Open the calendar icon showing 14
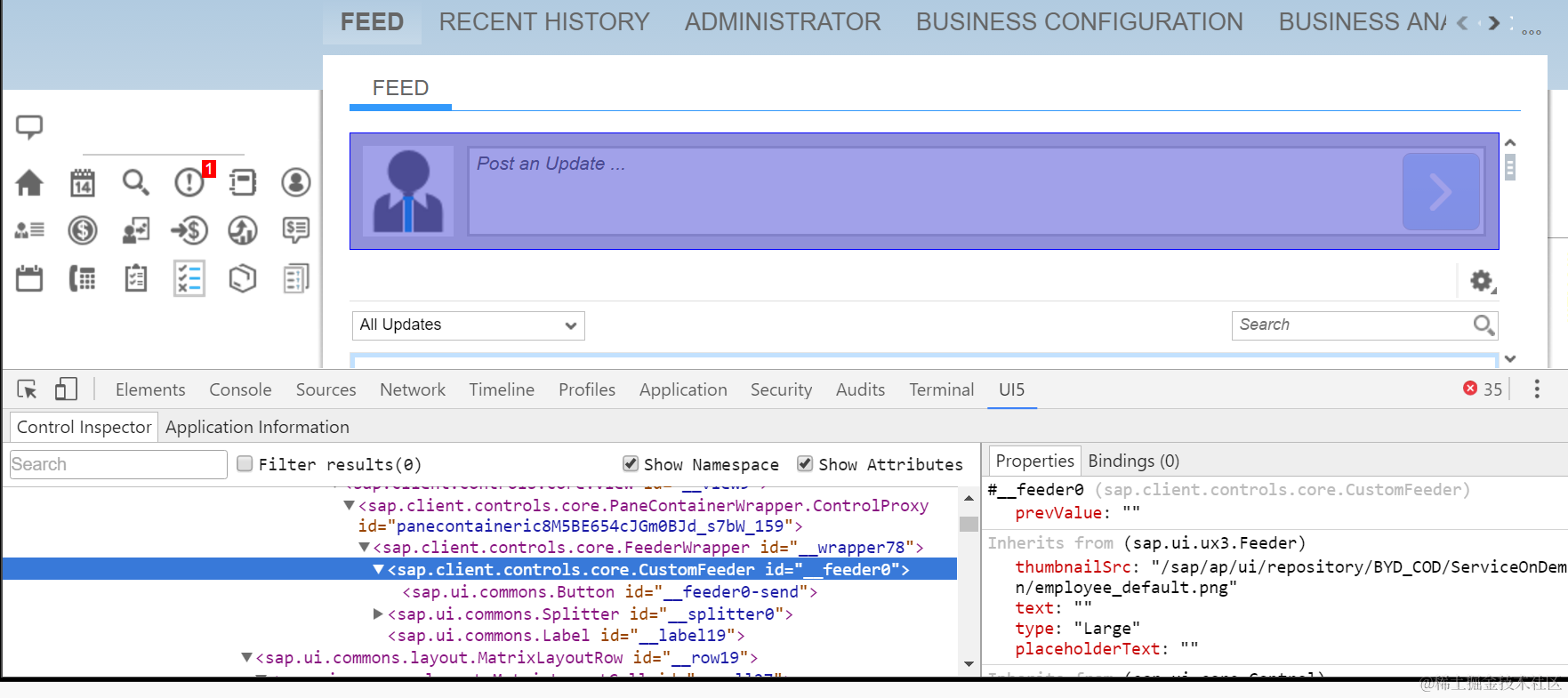The height and width of the screenshot is (698, 1568). coord(83,182)
